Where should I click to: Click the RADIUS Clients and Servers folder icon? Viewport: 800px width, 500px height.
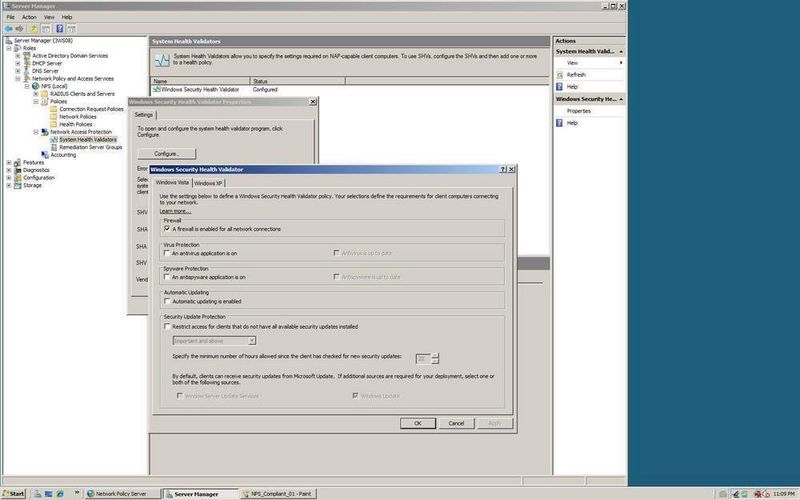[x=44, y=94]
